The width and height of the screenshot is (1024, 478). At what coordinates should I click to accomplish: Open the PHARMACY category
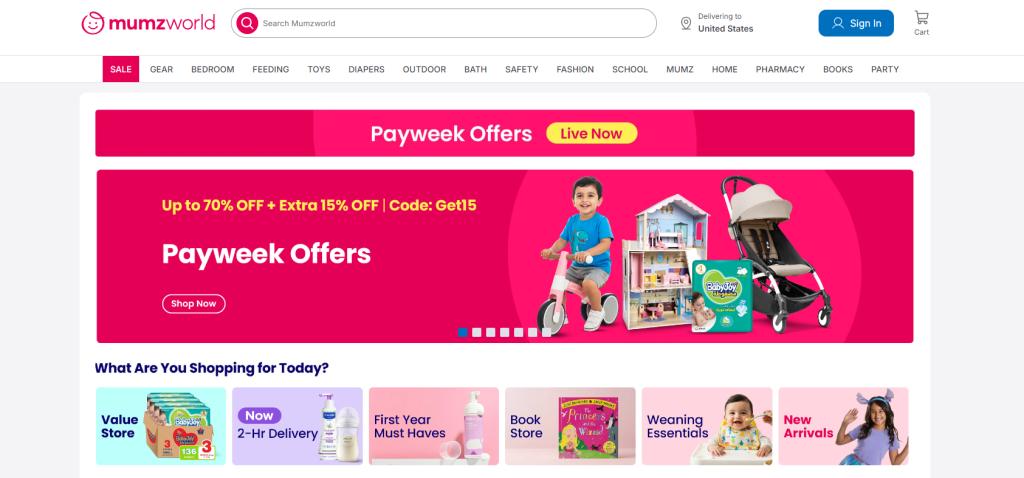coord(780,69)
